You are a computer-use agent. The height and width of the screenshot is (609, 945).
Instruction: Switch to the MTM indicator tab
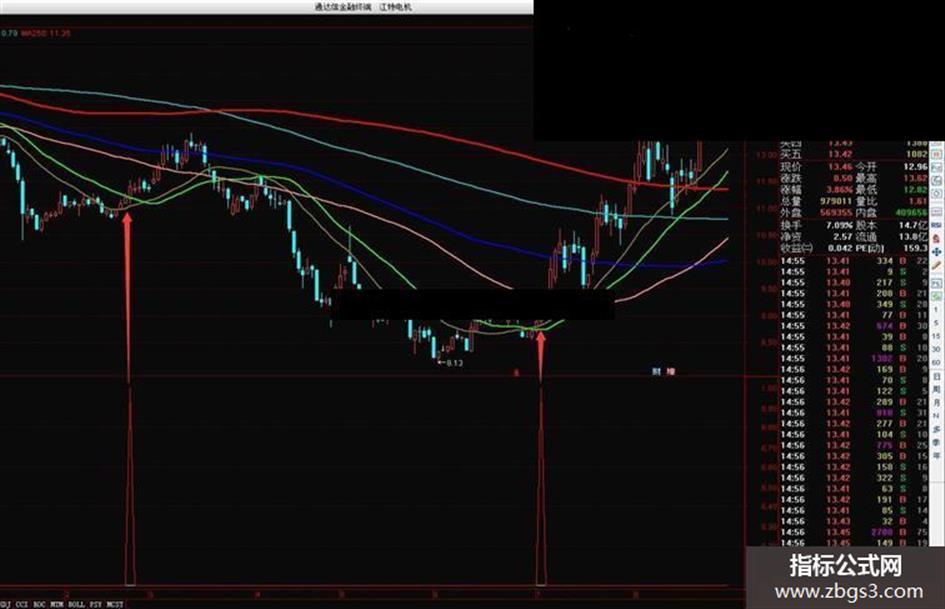click(x=57, y=604)
